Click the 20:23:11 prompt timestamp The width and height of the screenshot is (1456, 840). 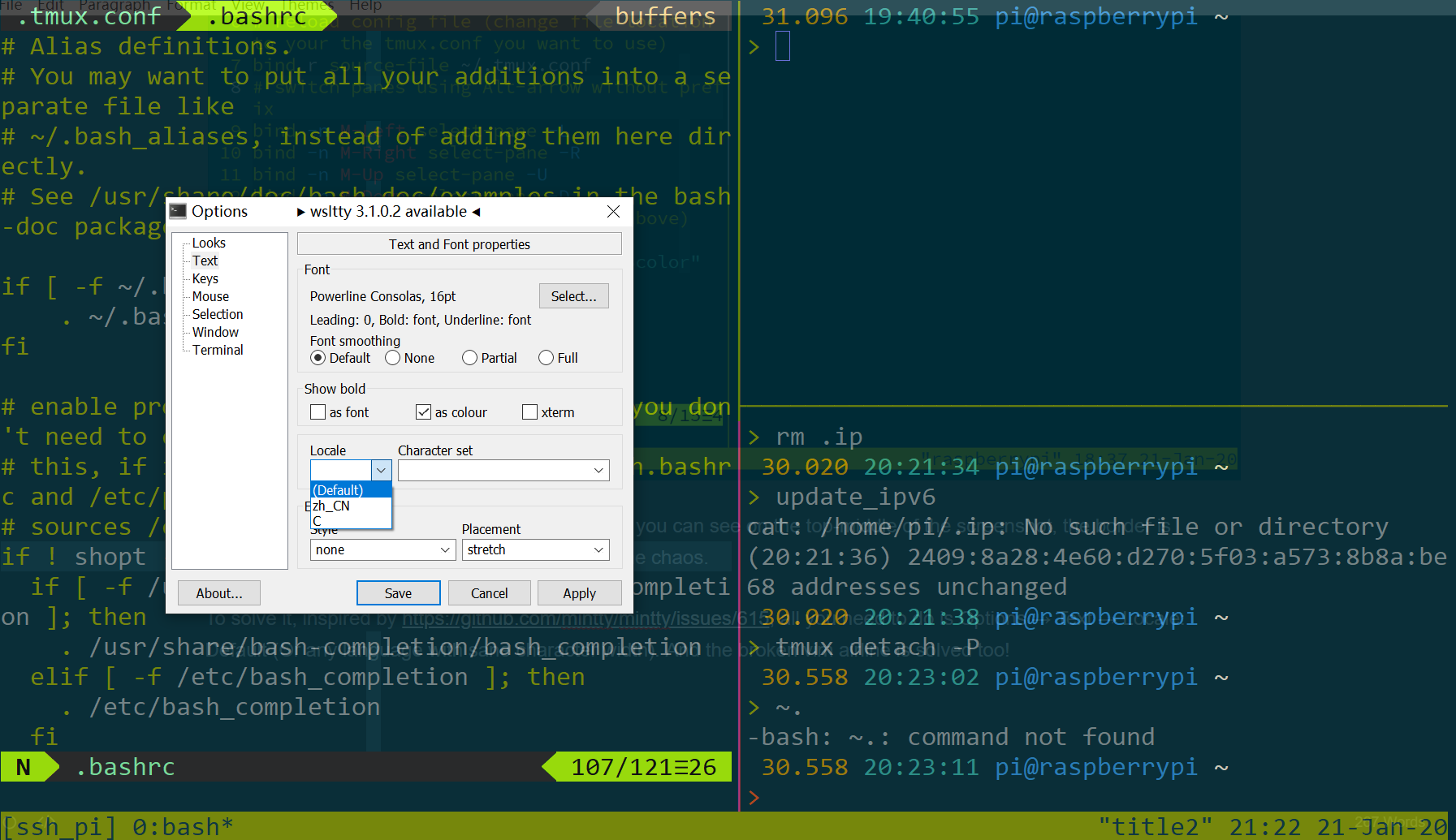(x=921, y=767)
